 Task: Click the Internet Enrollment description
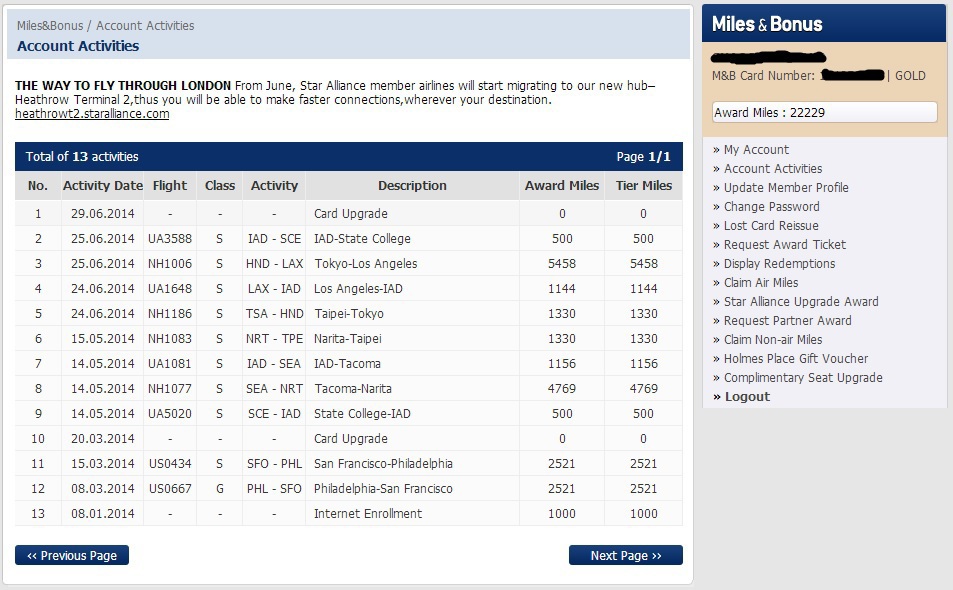point(368,513)
